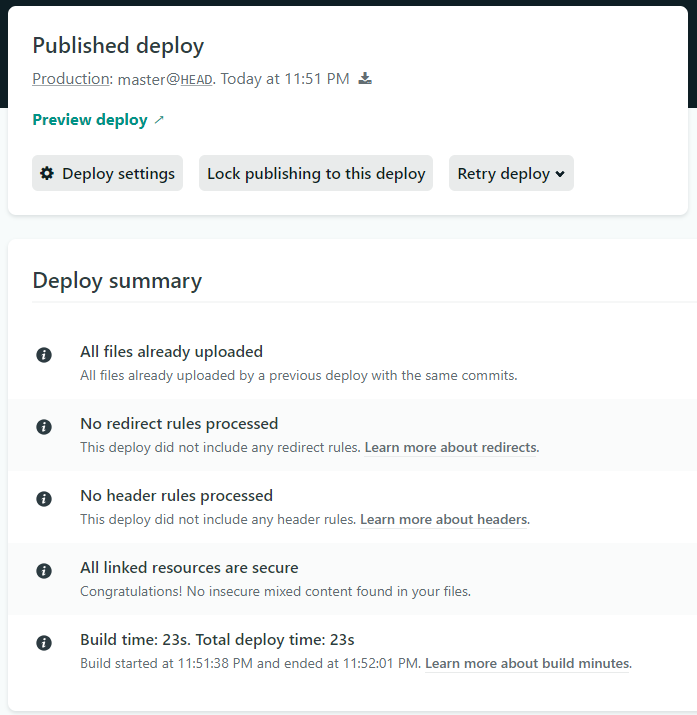The image size is (697, 715).
Task: Open Learn more about headers
Action: point(443,520)
